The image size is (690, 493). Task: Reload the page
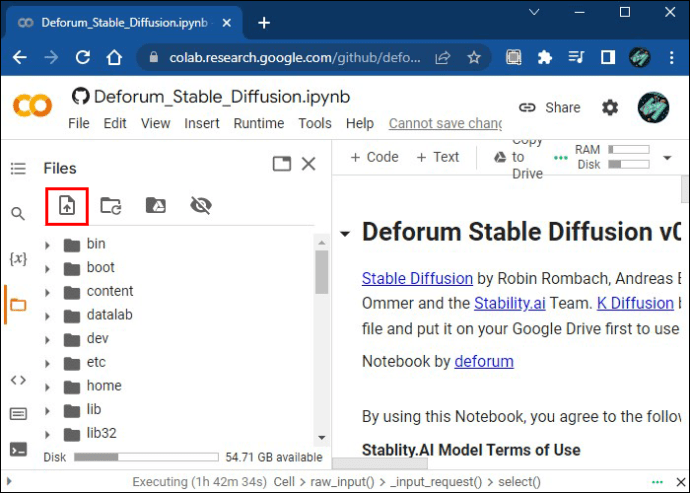click(83, 57)
